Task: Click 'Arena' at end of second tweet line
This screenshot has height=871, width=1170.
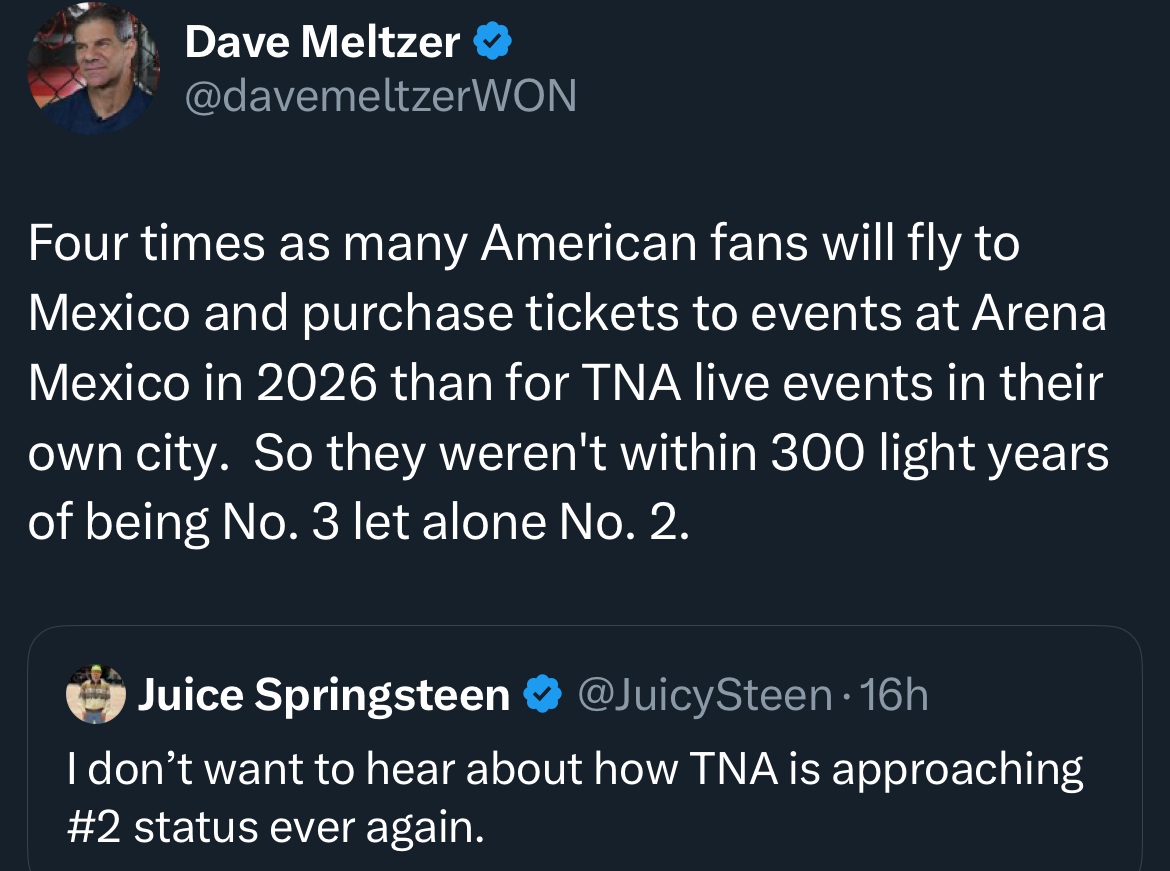Action: (x=1039, y=314)
